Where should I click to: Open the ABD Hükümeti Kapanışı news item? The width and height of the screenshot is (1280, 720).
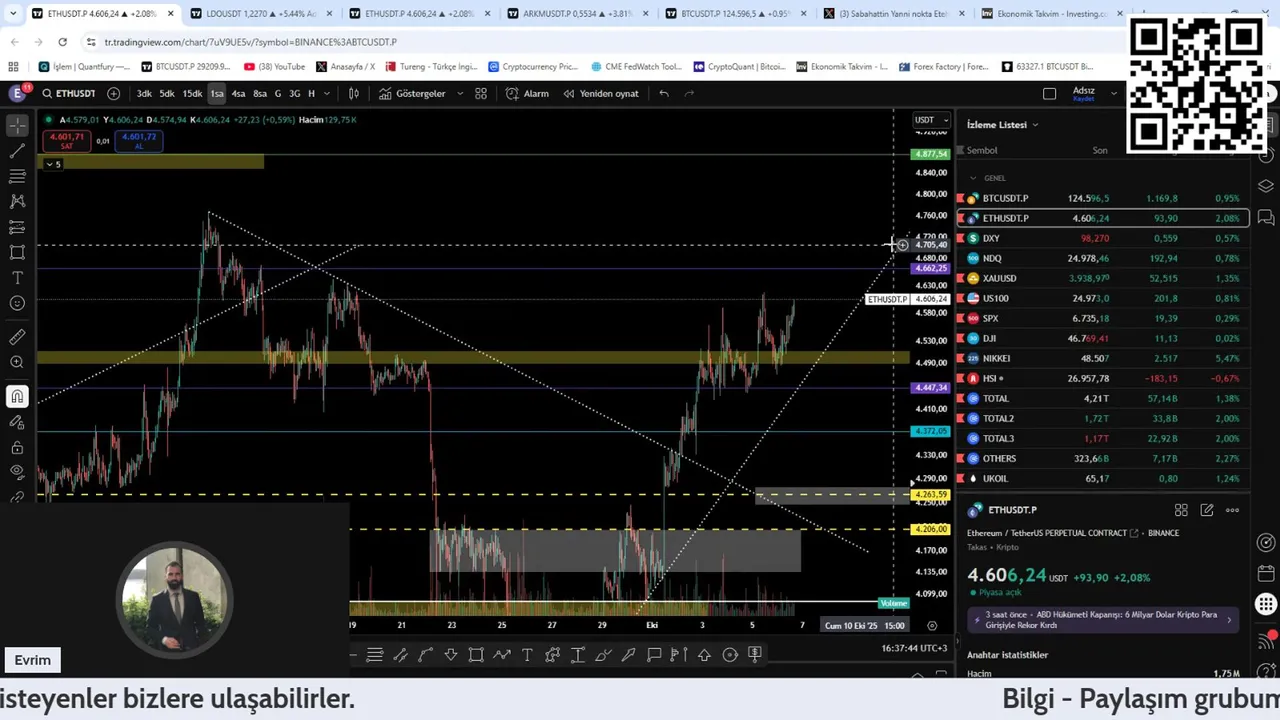point(1102,619)
